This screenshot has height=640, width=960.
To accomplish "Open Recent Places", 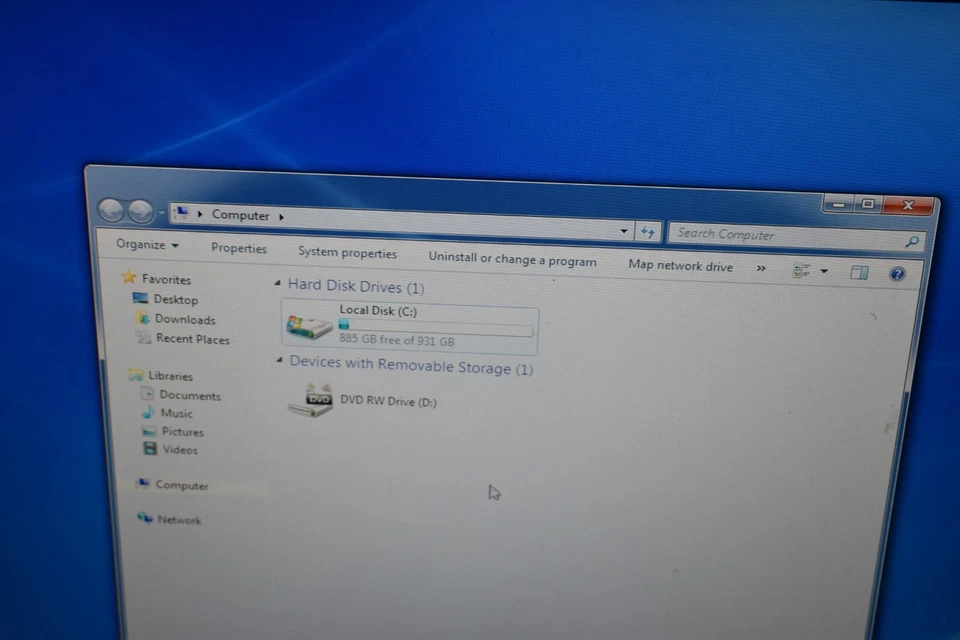I will [x=192, y=339].
